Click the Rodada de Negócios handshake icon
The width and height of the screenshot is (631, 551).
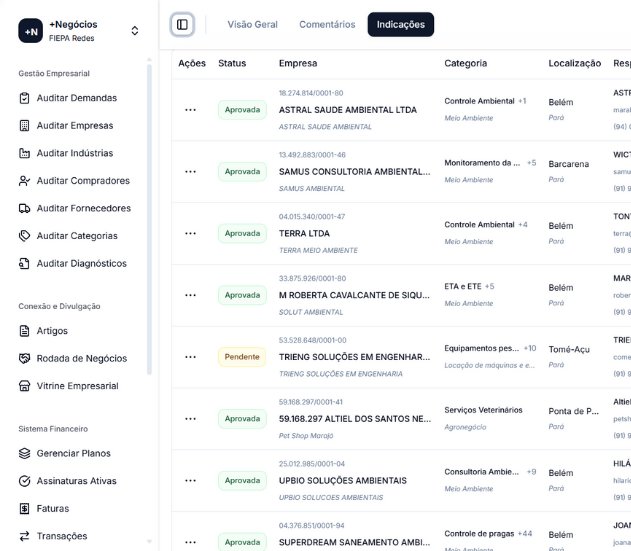click(25, 358)
